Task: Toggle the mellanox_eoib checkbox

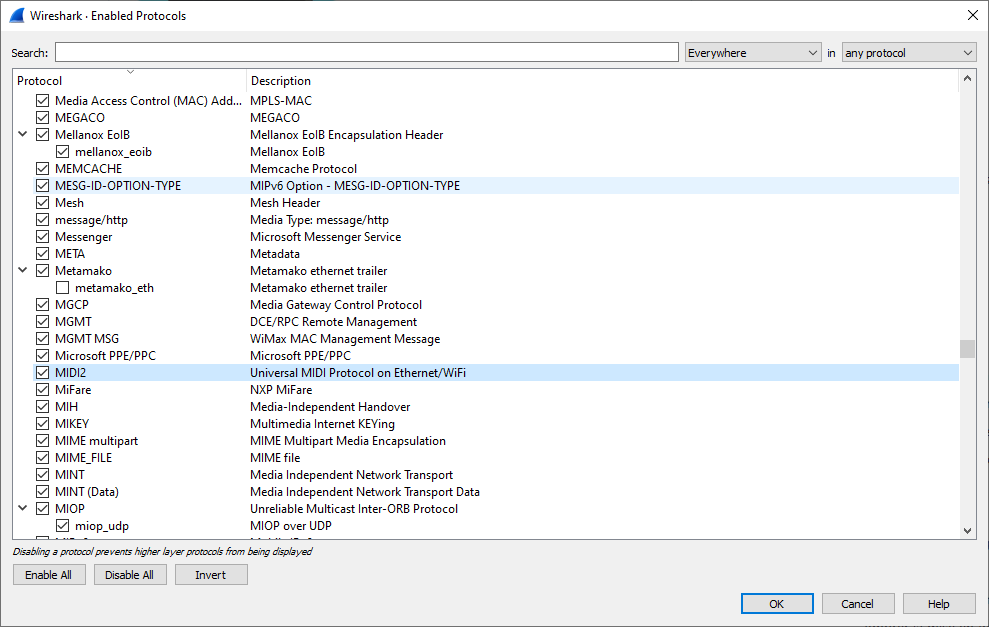Action: [x=62, y=152]
